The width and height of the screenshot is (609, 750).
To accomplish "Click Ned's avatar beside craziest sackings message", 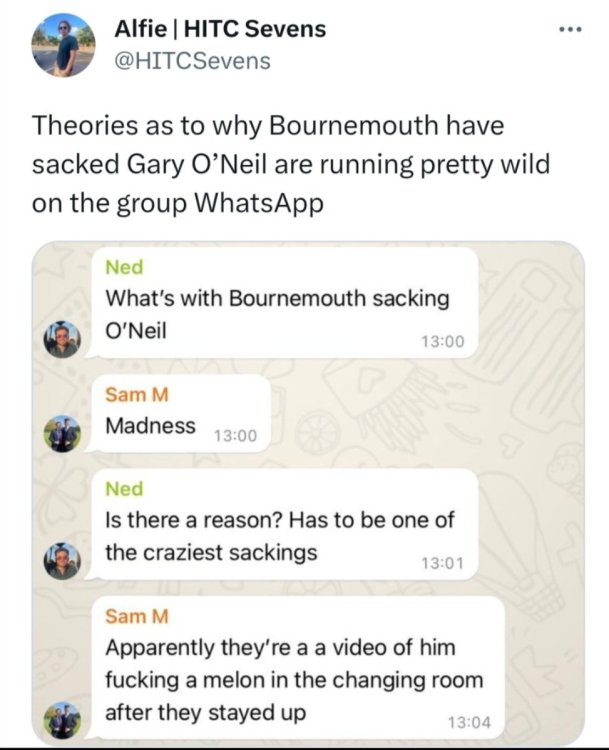I will pyautogui.click(x=62, y=561).
